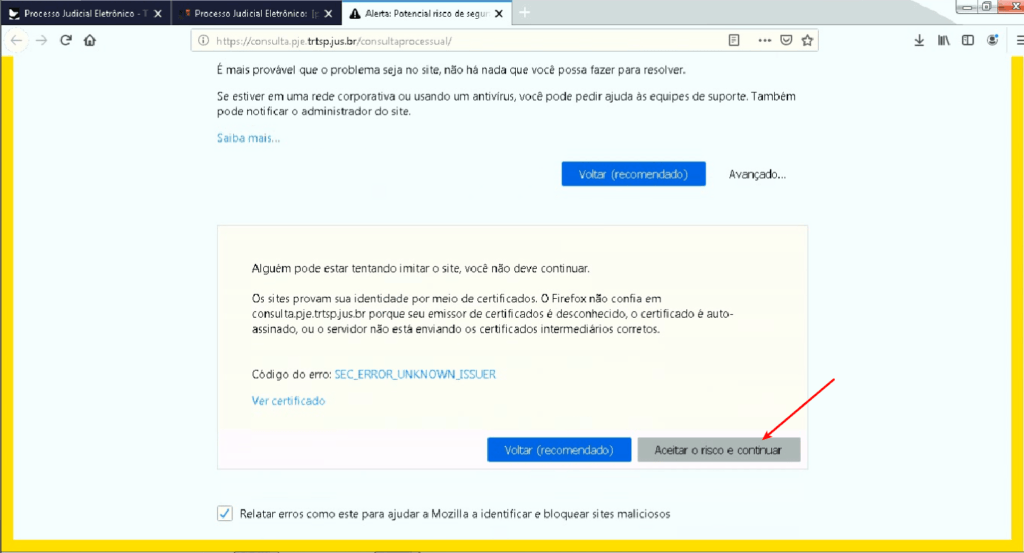
Task: Restore down the Firefox window
Action: [987, 7]
